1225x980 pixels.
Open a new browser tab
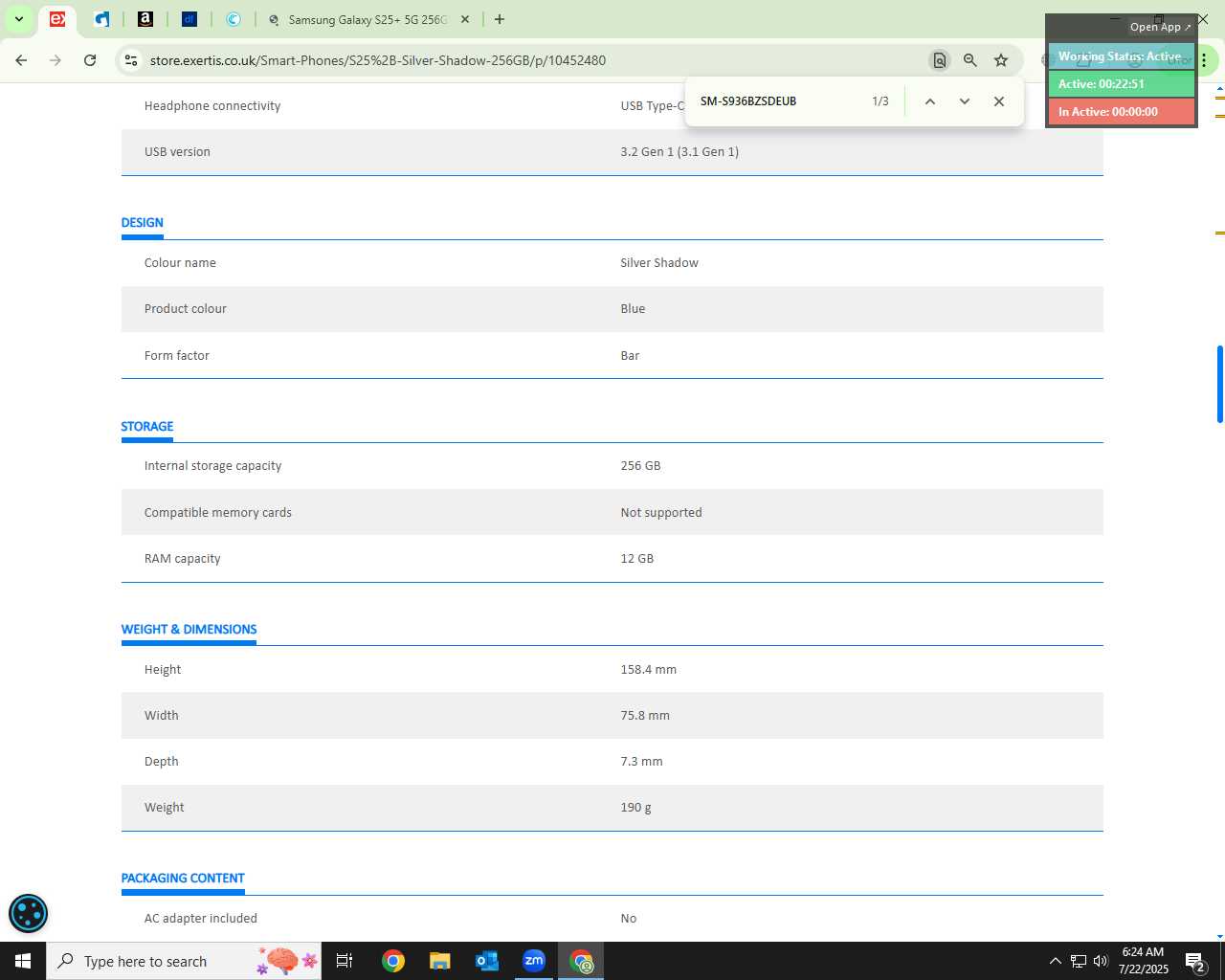point(500,19)
